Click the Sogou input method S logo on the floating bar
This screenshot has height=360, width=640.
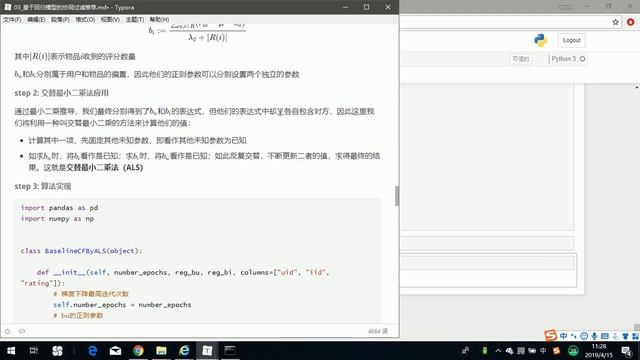551,336
